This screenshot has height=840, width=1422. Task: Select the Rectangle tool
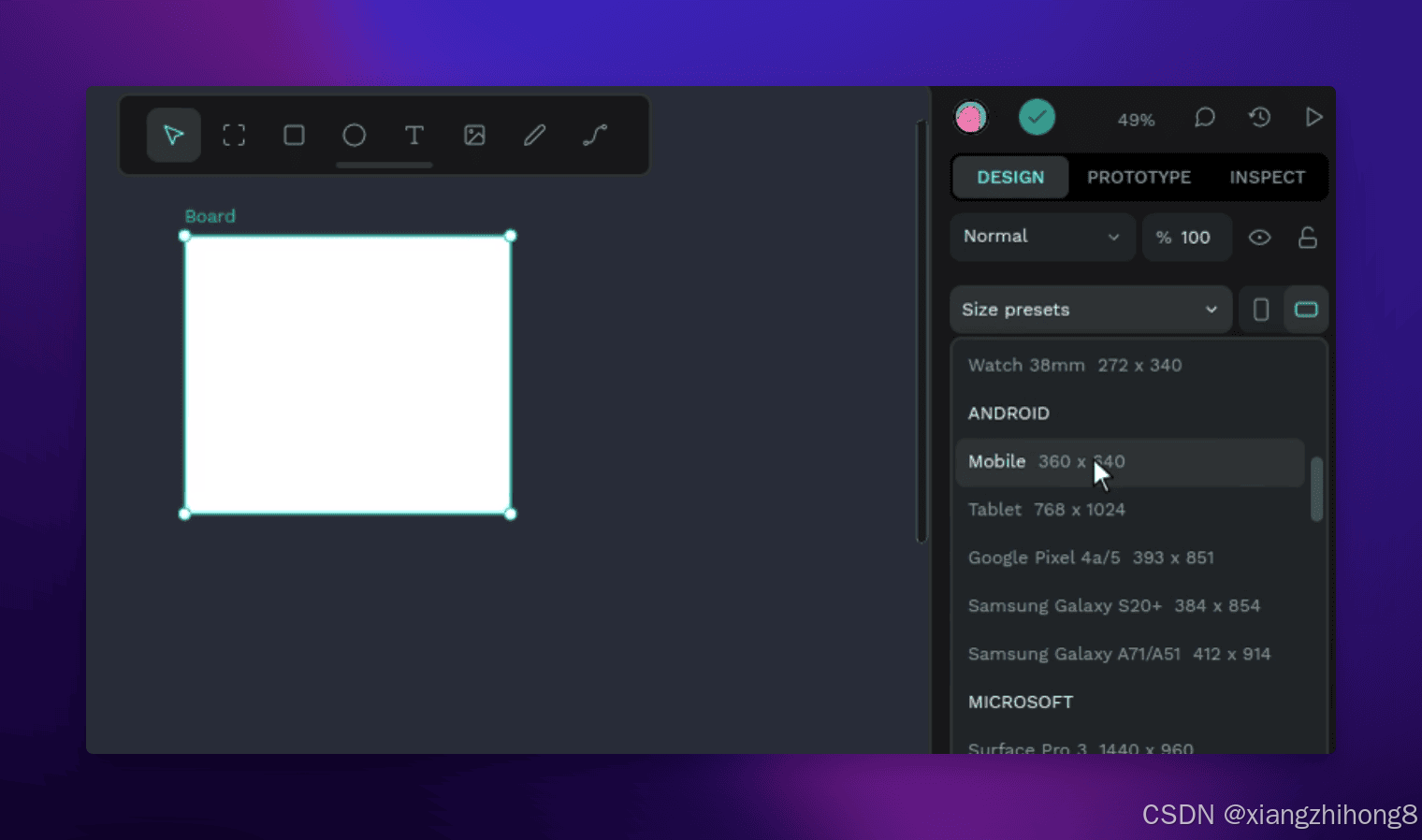coord(294,136)
